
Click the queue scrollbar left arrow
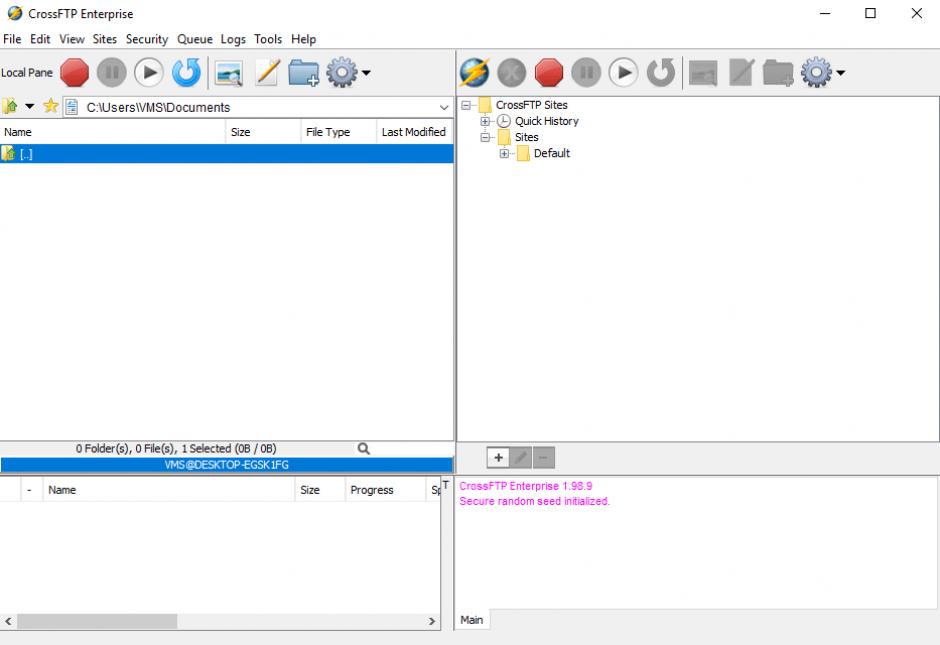(x=8, y=622)
